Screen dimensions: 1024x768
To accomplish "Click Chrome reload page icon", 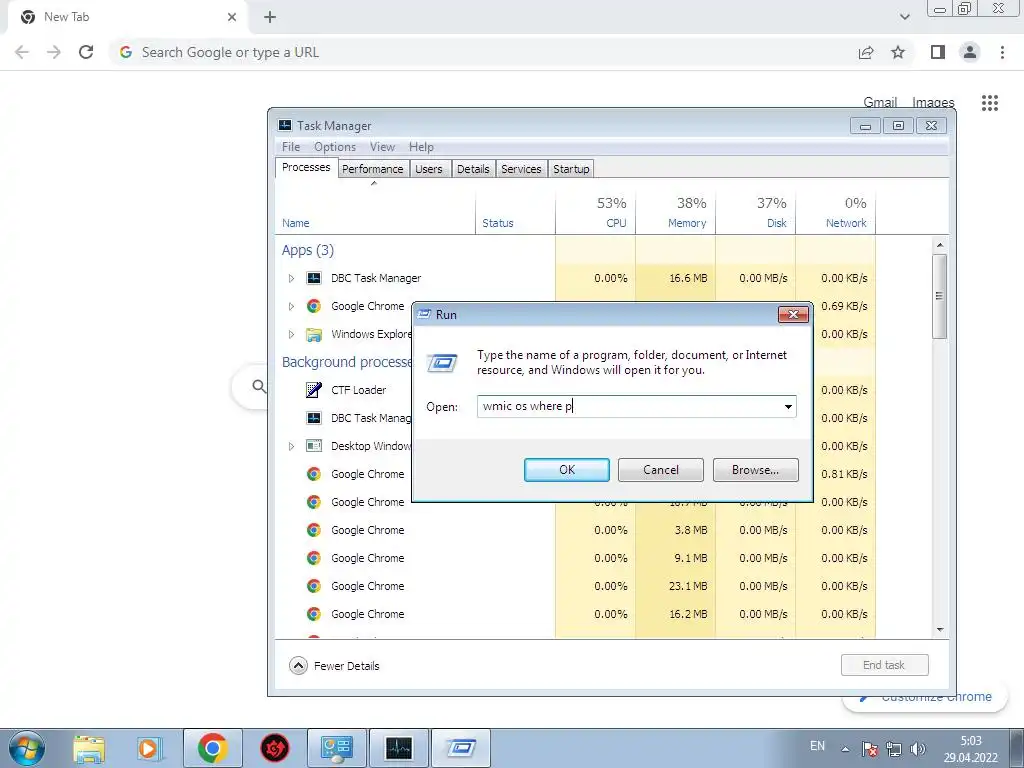I will coord(86,52).
